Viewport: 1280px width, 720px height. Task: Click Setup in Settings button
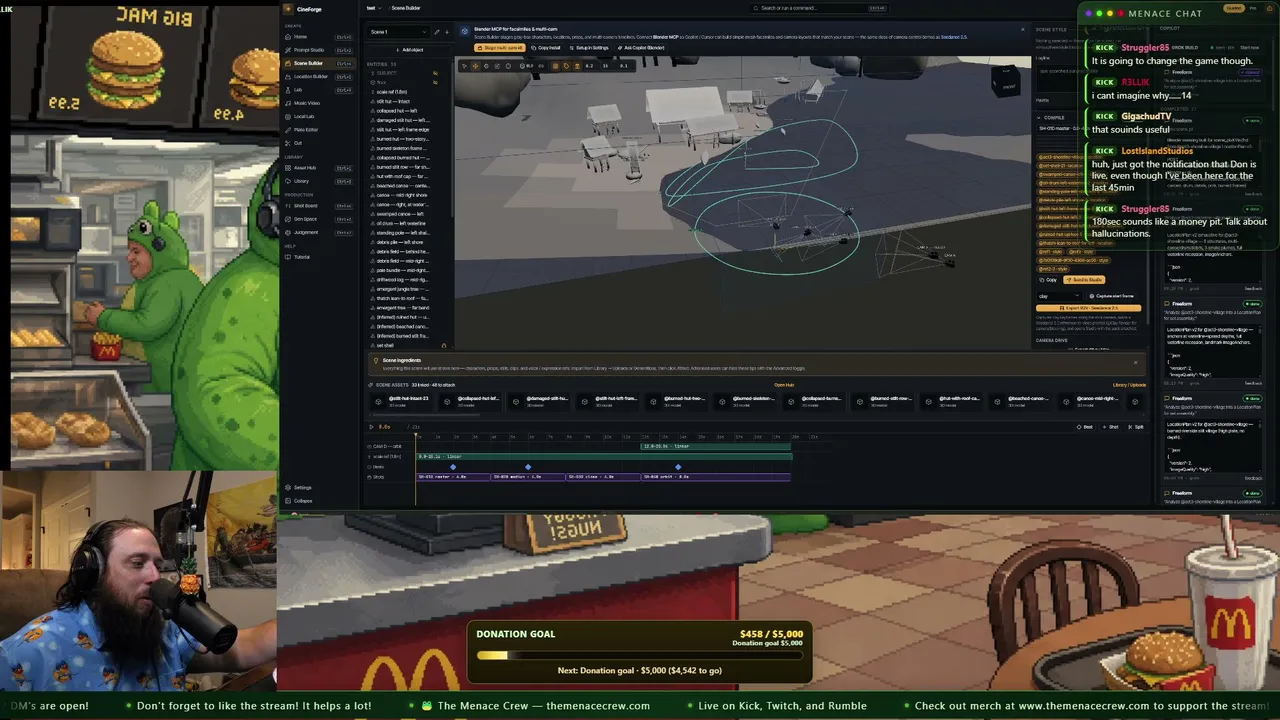[x=589, y=48]
